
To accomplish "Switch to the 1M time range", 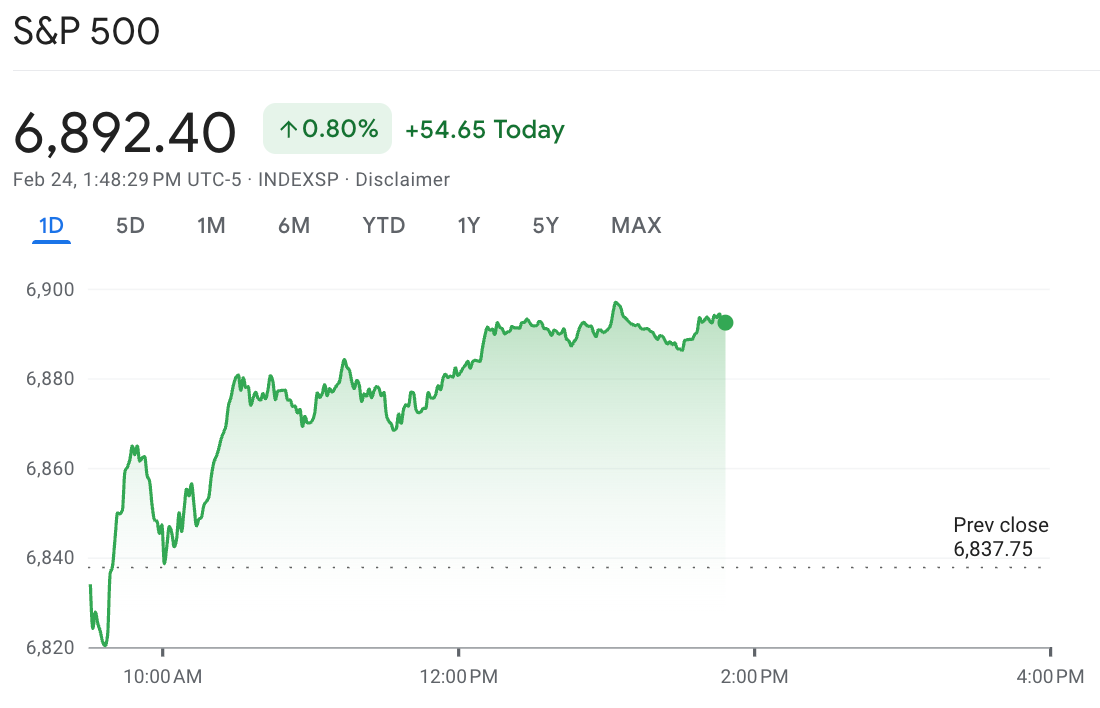I will [x=211, y=226].
